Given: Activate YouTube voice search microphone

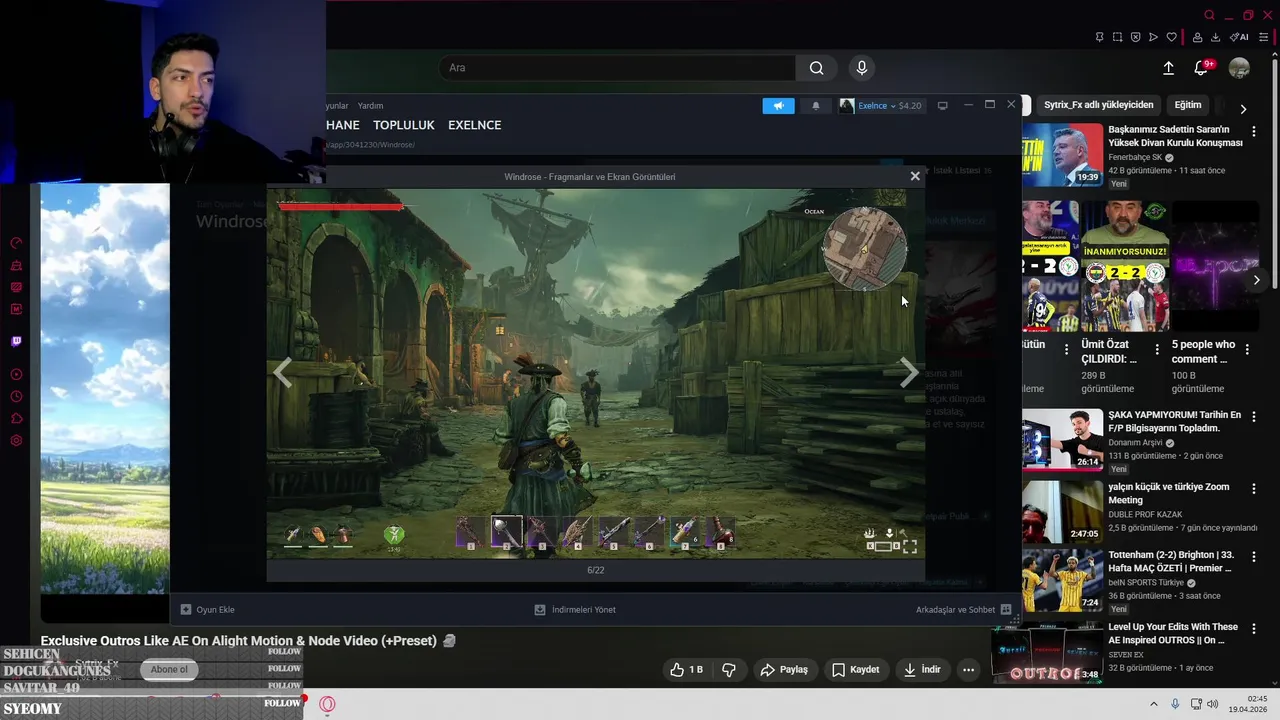Looking at the screenshot, I should [862, 68].
